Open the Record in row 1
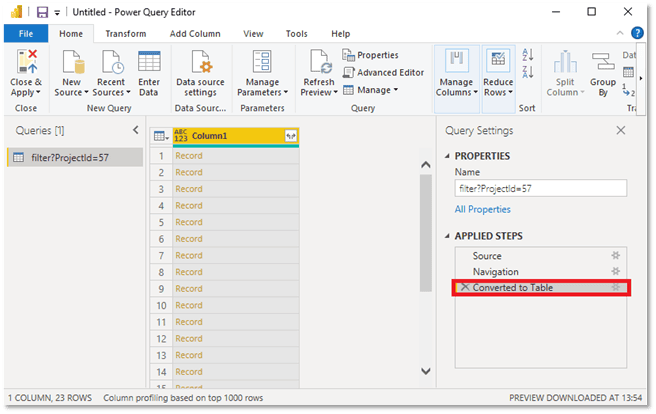 (x=189, y=156)
